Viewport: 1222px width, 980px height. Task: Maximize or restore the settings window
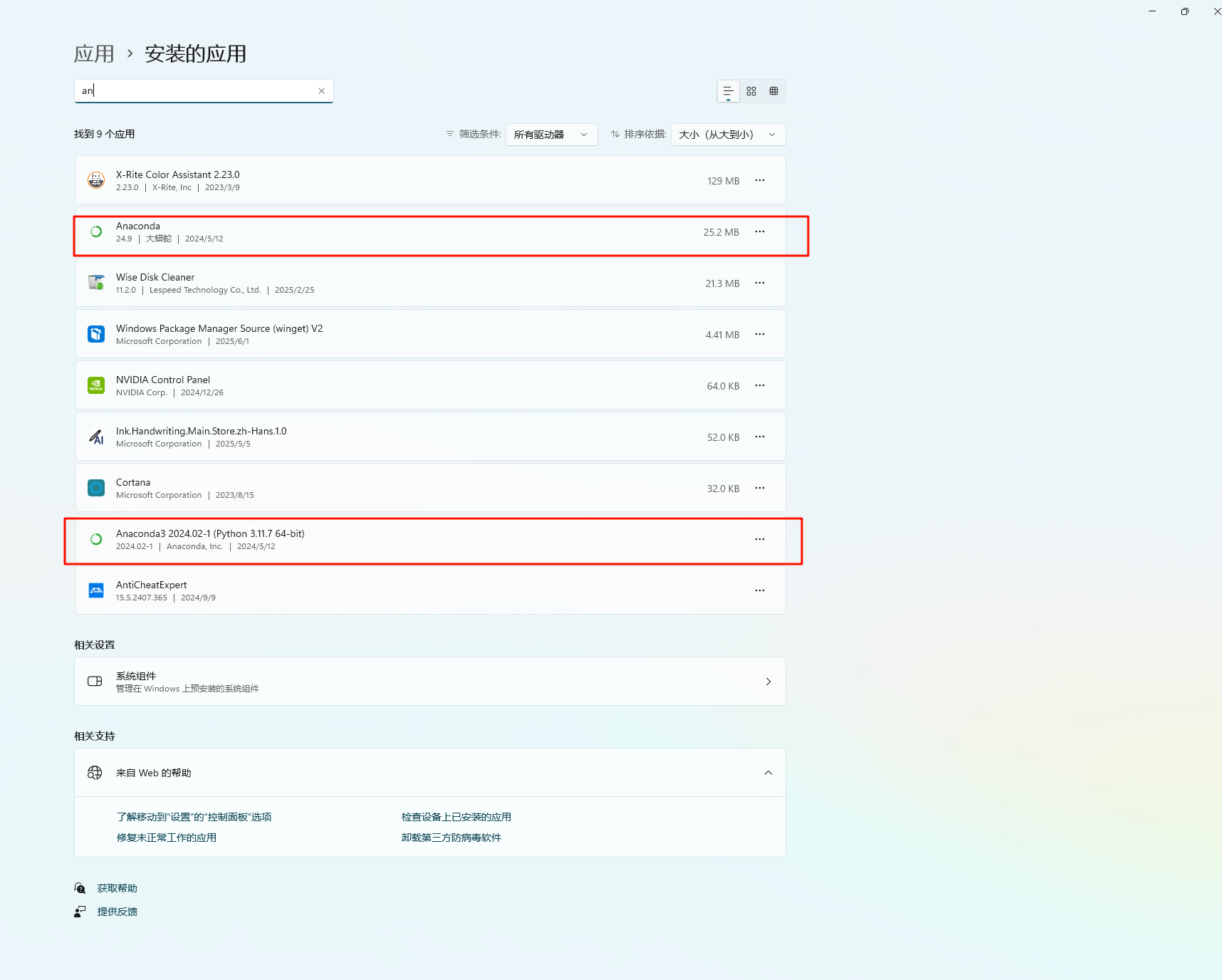(x=1185, y=11)
